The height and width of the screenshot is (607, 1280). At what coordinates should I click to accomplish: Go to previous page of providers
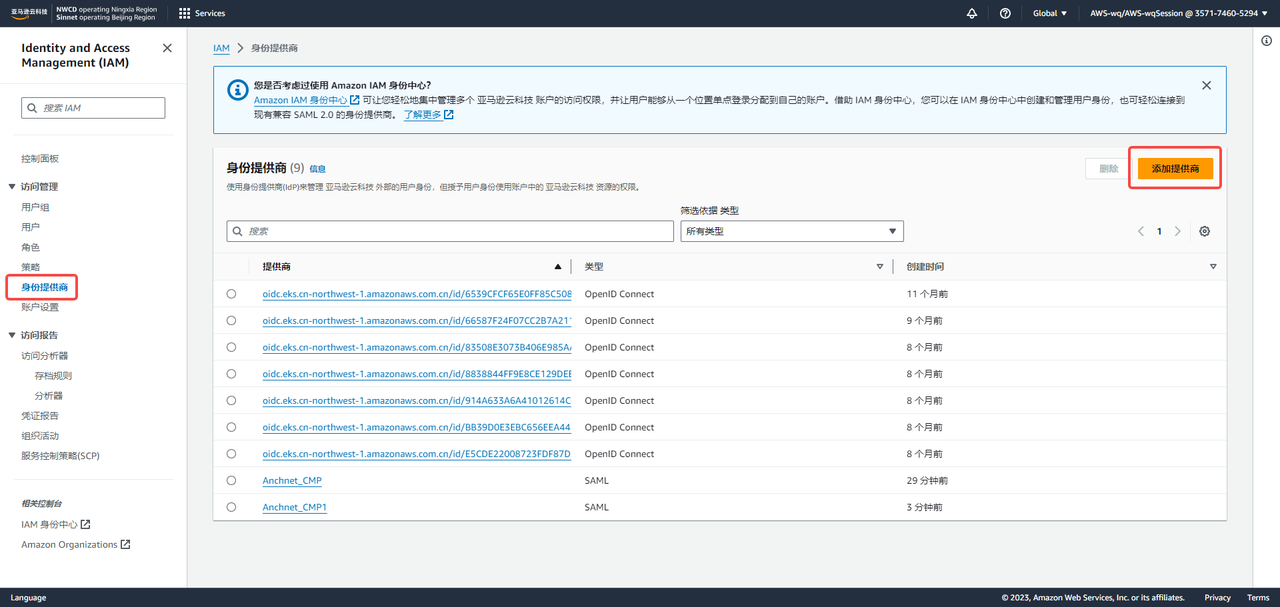point(1141,231)
